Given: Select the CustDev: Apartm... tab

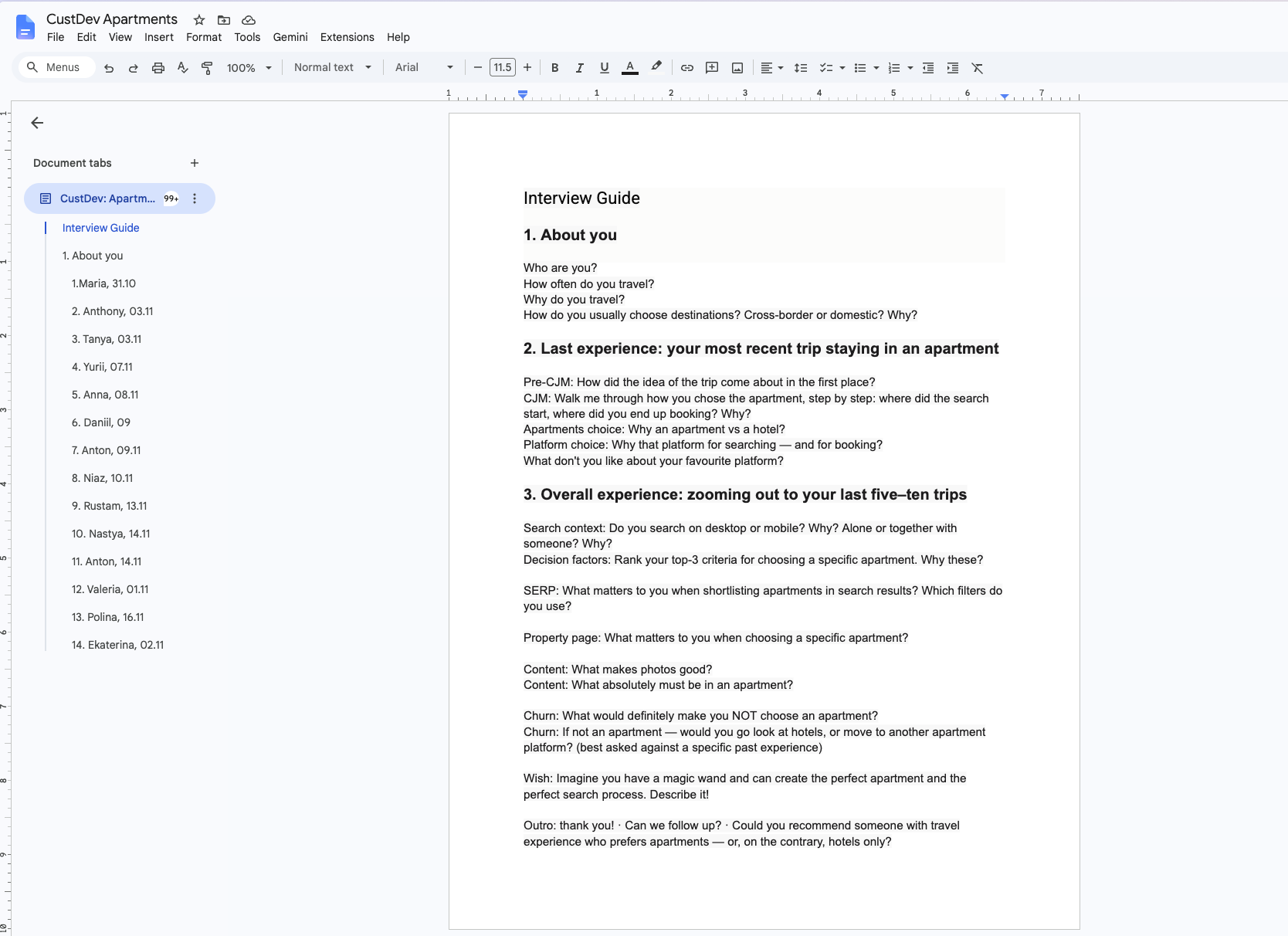Looking at the screenshot, I should tap(120, 198).
